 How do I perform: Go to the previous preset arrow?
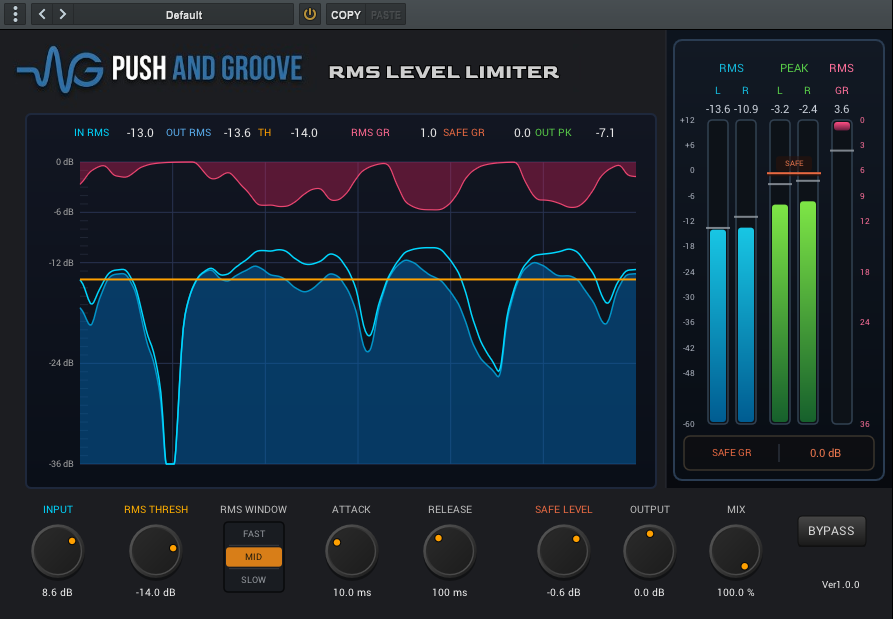pyautogui.click(x=42, y=14)
